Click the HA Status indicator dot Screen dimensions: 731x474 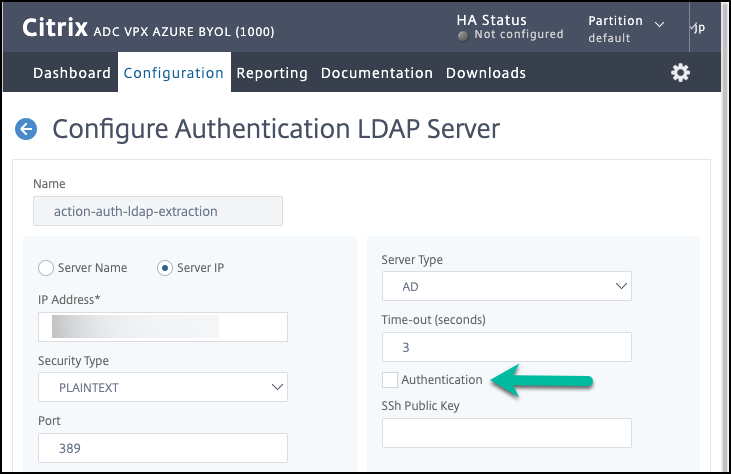click(x=463, y=35)
